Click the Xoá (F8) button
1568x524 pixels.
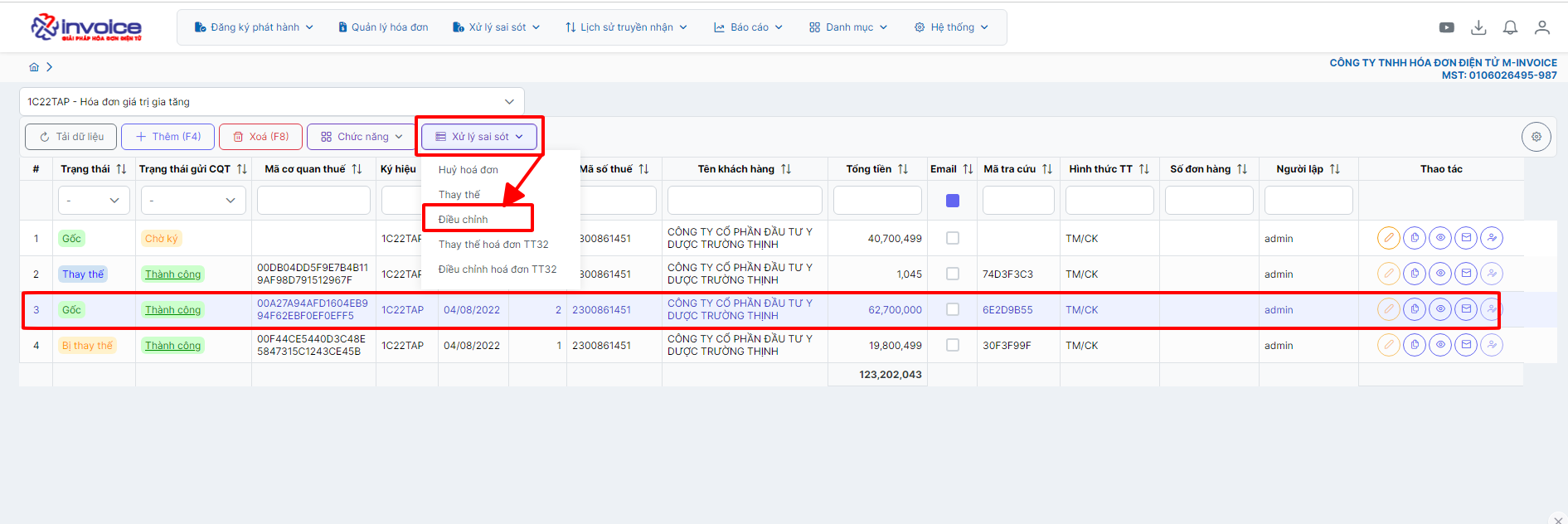tap(260, 137)
